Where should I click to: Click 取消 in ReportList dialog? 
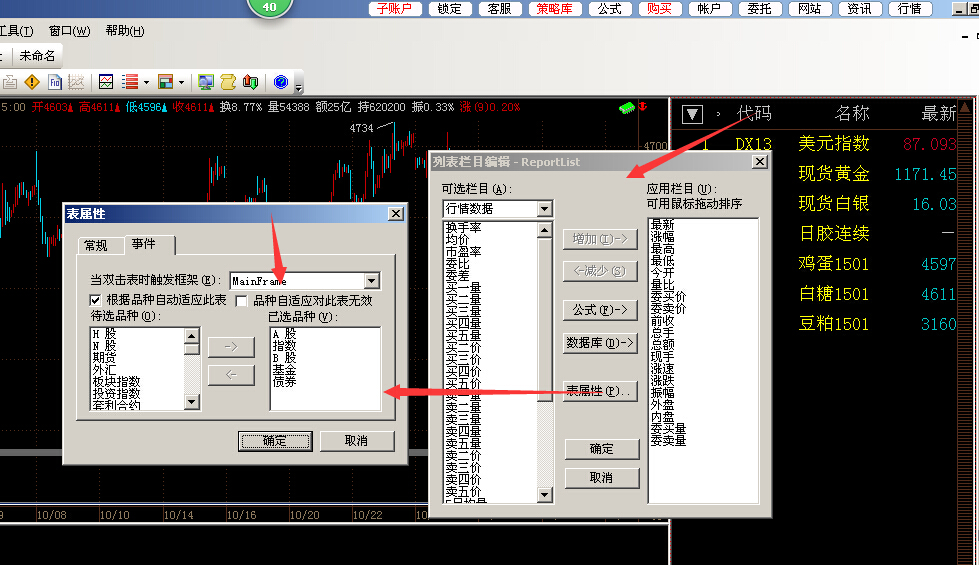tap(602, 478)
